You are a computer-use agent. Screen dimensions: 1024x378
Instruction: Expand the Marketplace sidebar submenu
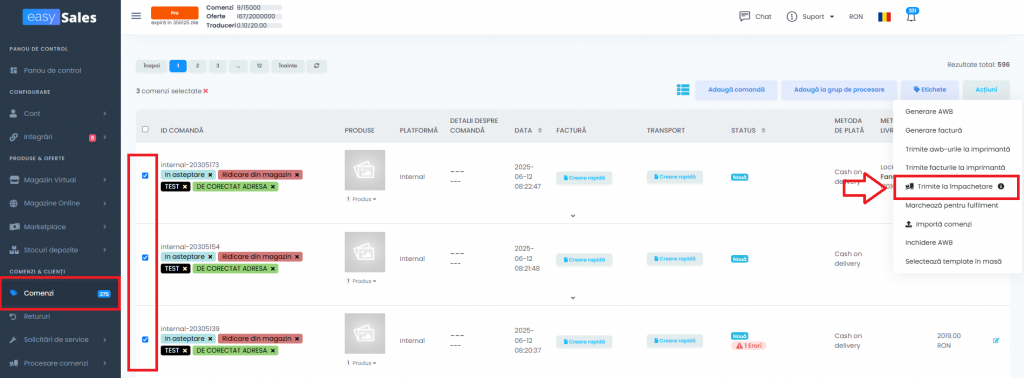point(104,227)
